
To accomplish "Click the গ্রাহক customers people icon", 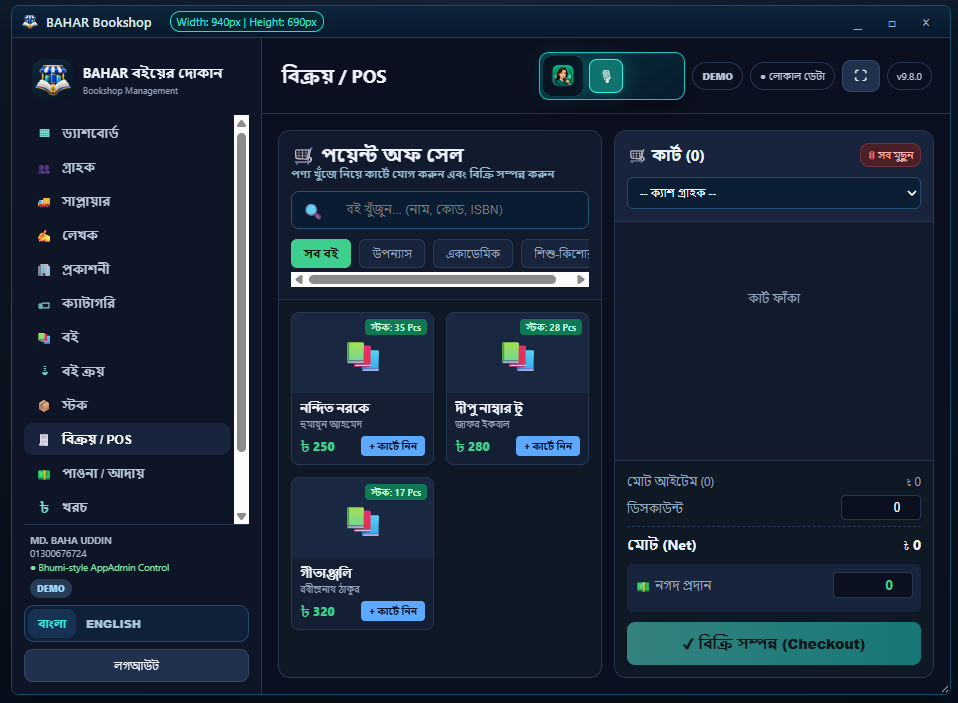I will point(44,169).
